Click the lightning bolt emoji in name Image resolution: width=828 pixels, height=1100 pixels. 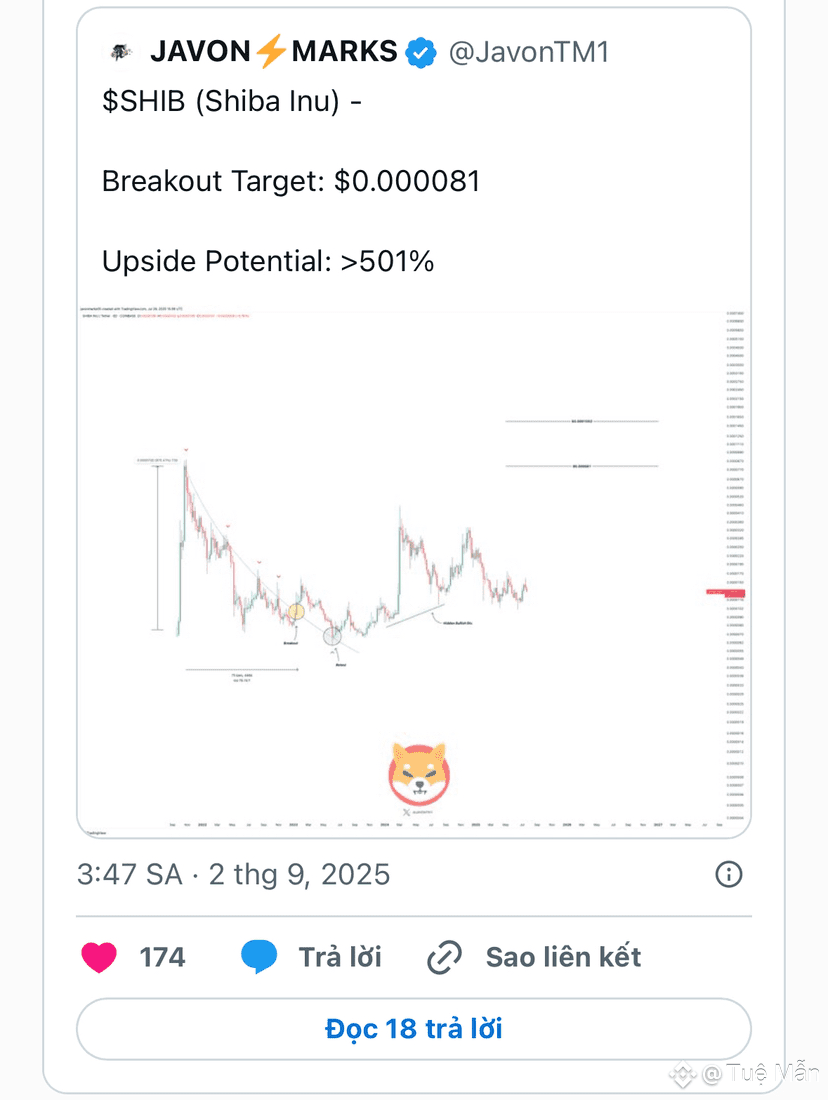[271, 51]
